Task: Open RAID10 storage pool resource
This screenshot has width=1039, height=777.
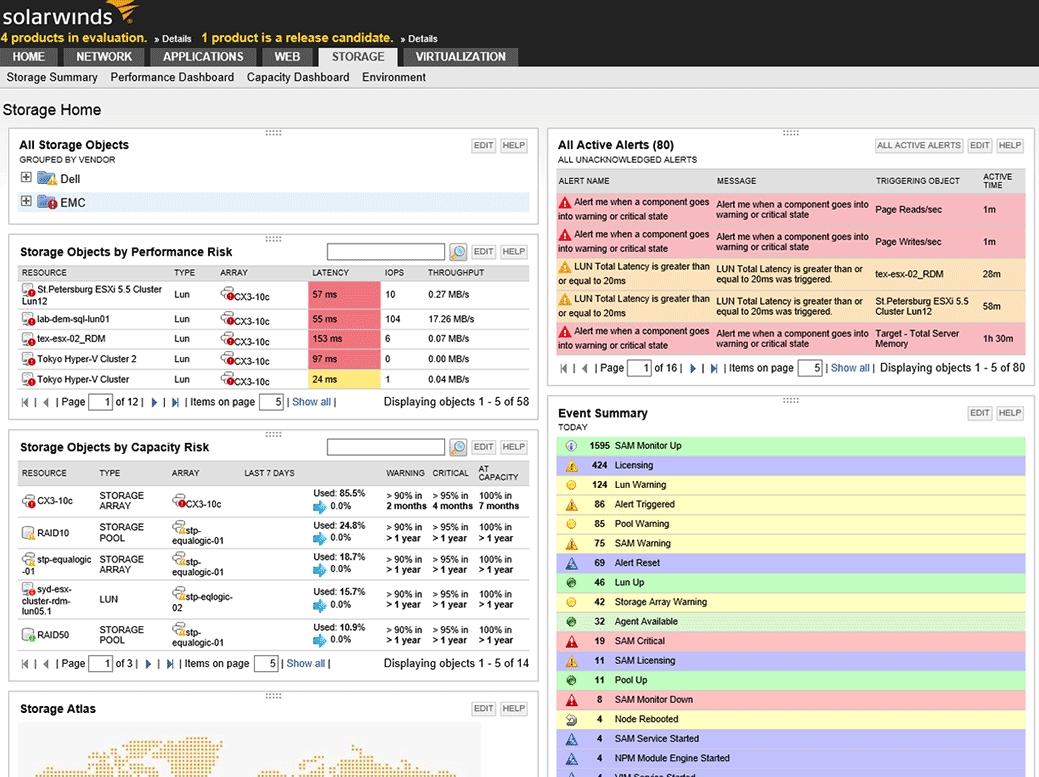Action: click(53, 533)
